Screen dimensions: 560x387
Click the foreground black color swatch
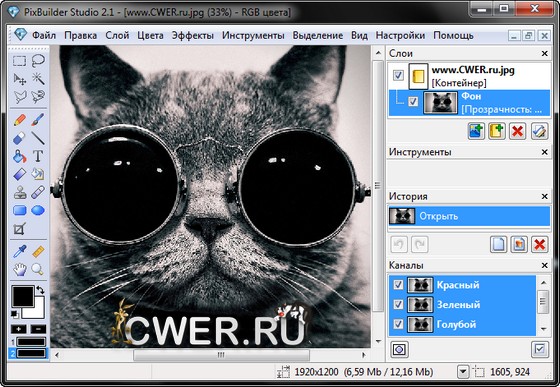tap(23, 296)
